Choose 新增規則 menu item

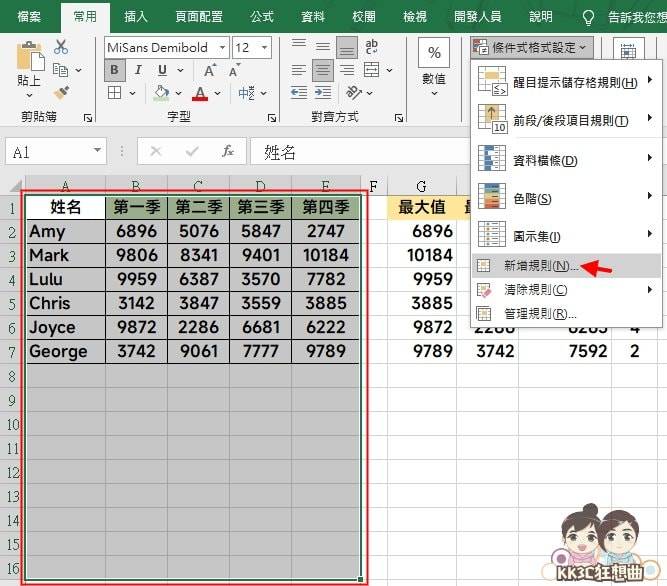(x=566, y=266)
